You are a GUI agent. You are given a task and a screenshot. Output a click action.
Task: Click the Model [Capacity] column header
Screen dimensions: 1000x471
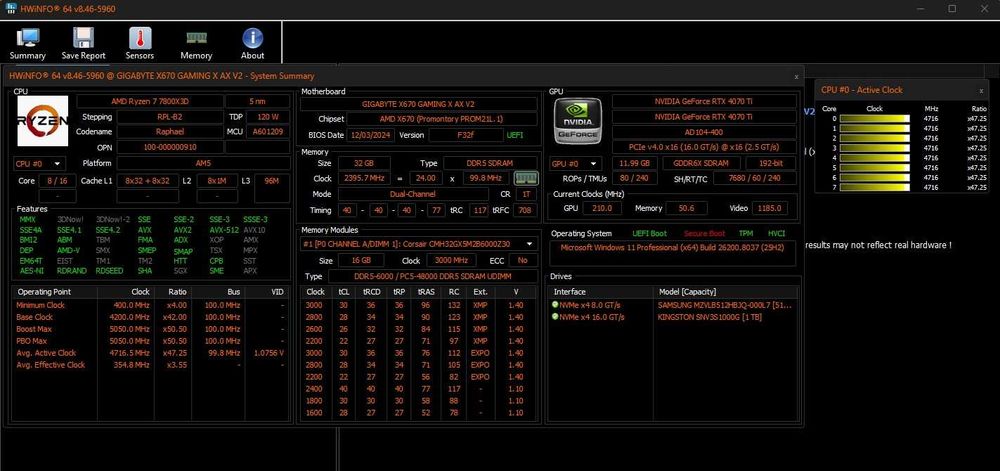[x=726, y=292]
